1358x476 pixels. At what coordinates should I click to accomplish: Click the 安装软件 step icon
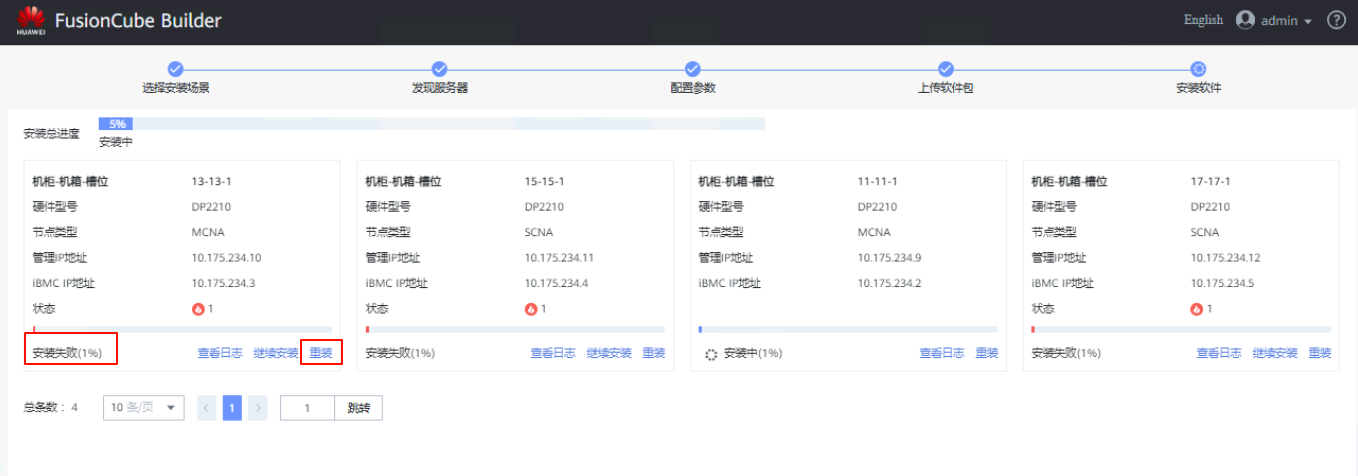click(1198, 68)
